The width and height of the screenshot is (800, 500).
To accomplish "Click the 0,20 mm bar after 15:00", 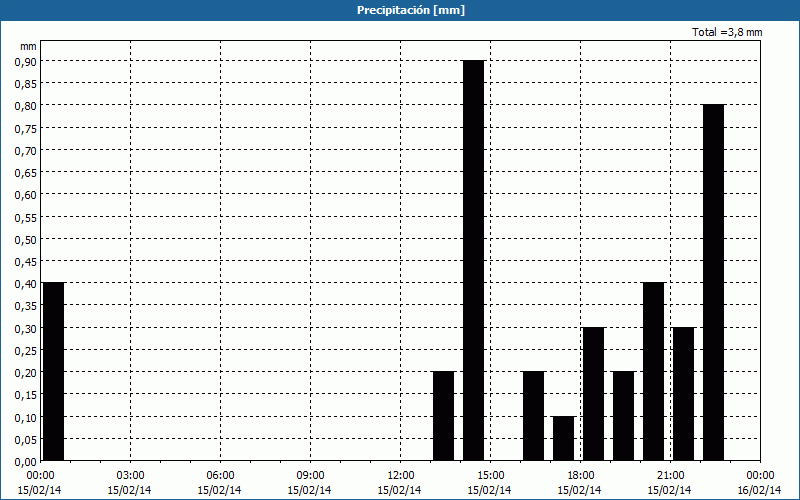I will 534,416.
